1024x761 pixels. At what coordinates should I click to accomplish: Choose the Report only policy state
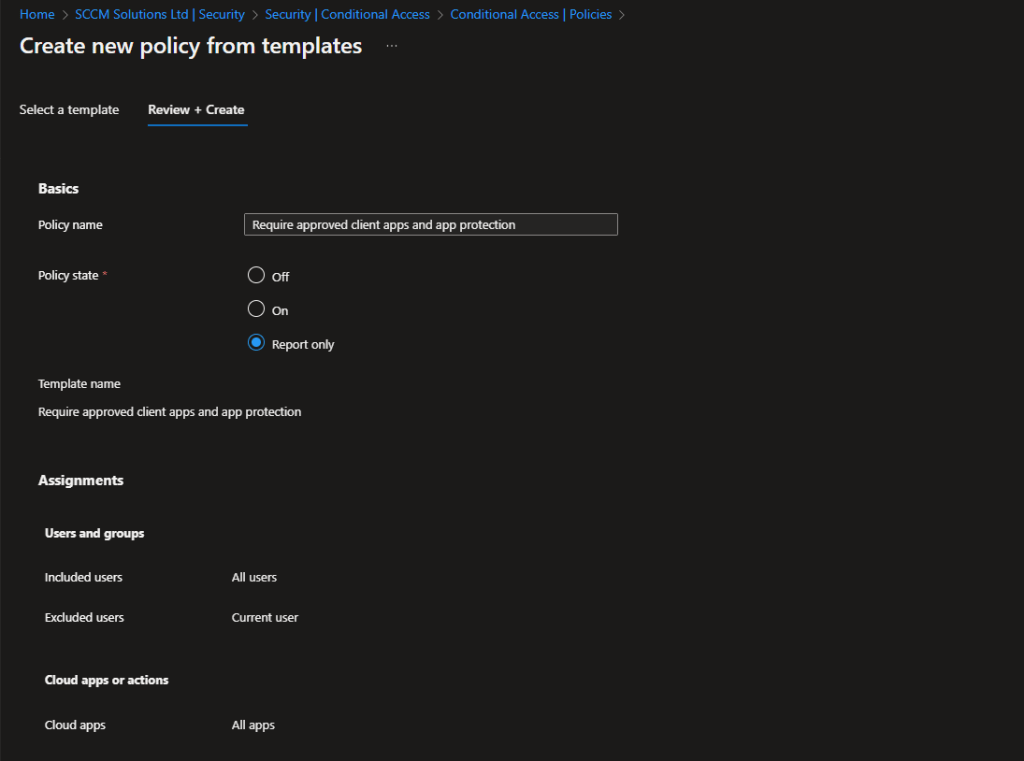click(256, 343)
